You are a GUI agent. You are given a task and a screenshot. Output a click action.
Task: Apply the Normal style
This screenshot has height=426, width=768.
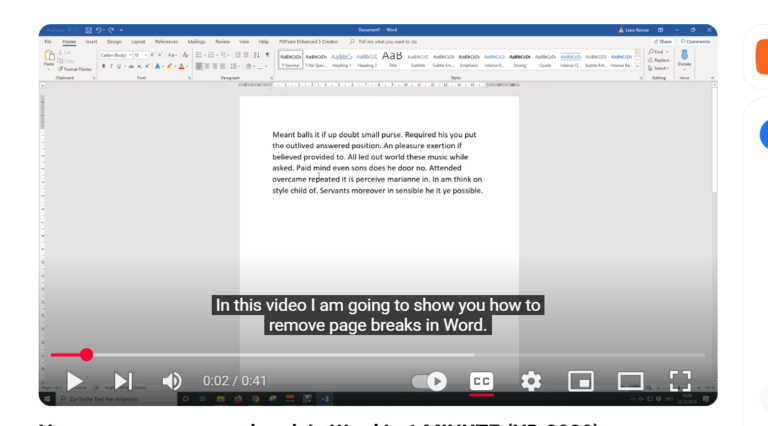(x=290, y=59)
